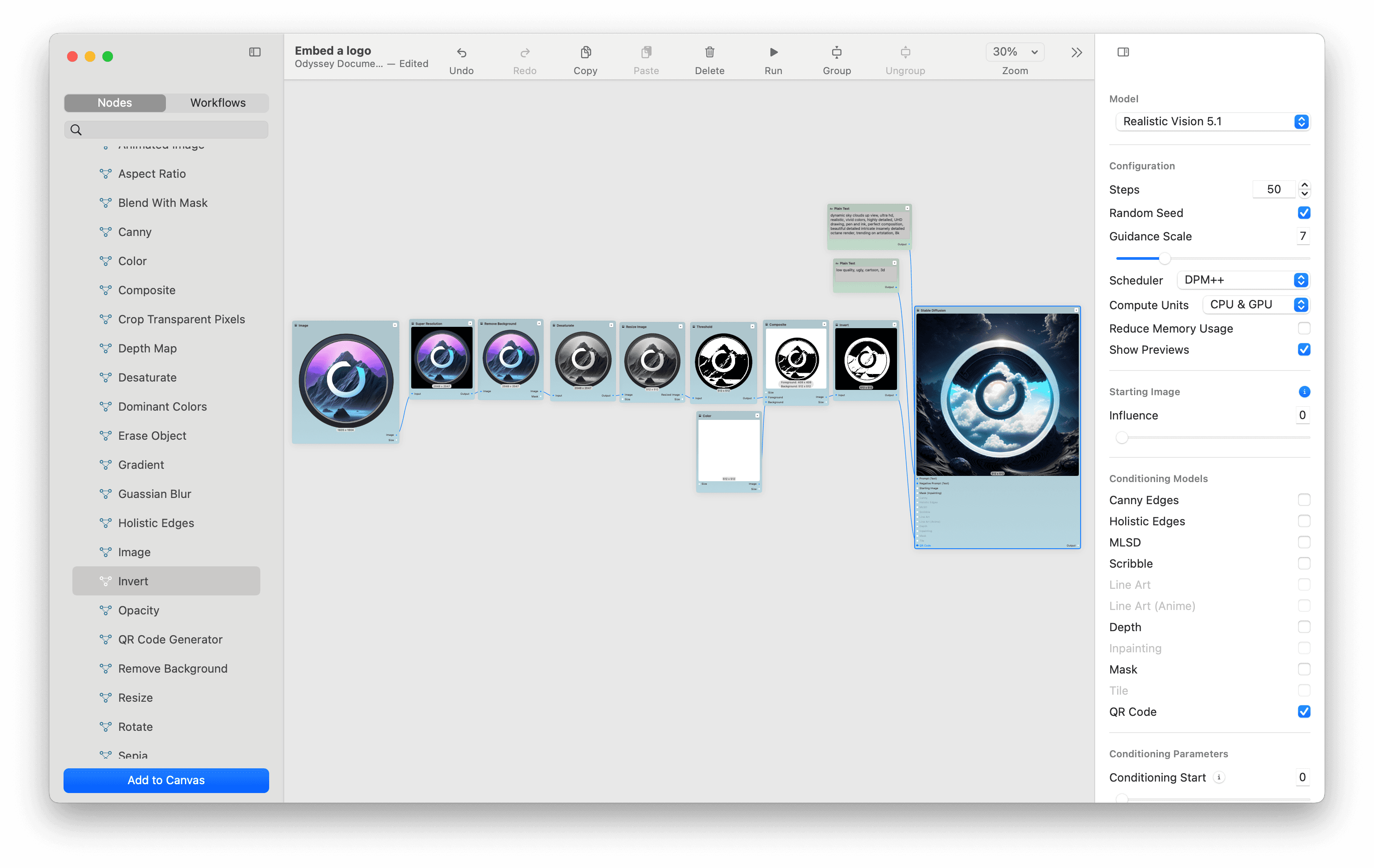The width and height of the screenshot is (1374, 868).
Task: Open the Compute Units dropdown
Action: (x=1256, y=304)
